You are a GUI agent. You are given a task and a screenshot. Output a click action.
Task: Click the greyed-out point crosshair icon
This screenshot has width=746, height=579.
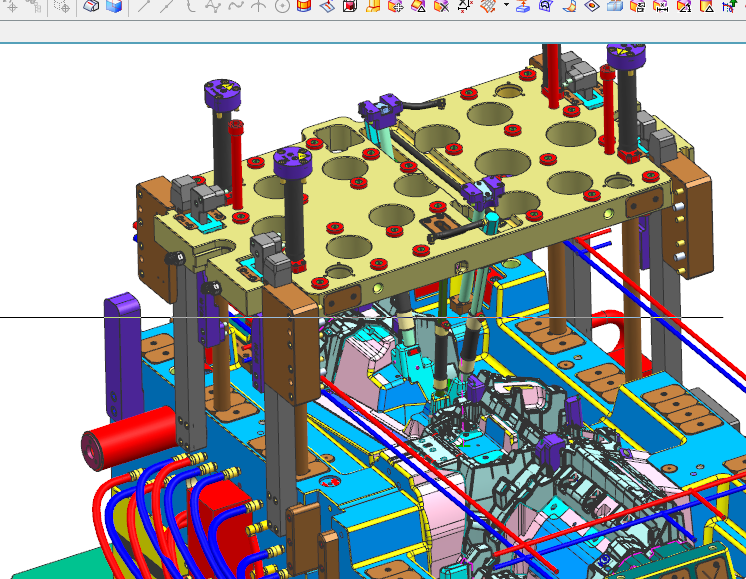tap(10, 6)
